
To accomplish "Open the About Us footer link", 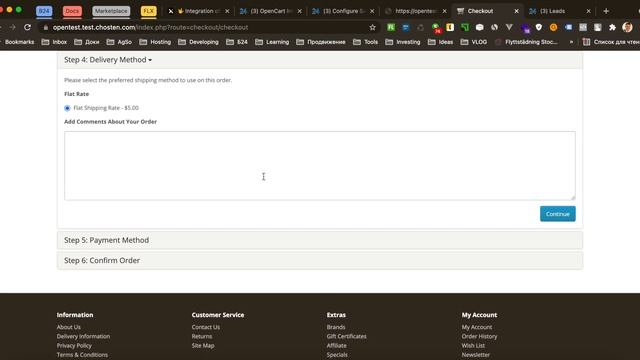I will pyautogui.click(x=69, y=327).
